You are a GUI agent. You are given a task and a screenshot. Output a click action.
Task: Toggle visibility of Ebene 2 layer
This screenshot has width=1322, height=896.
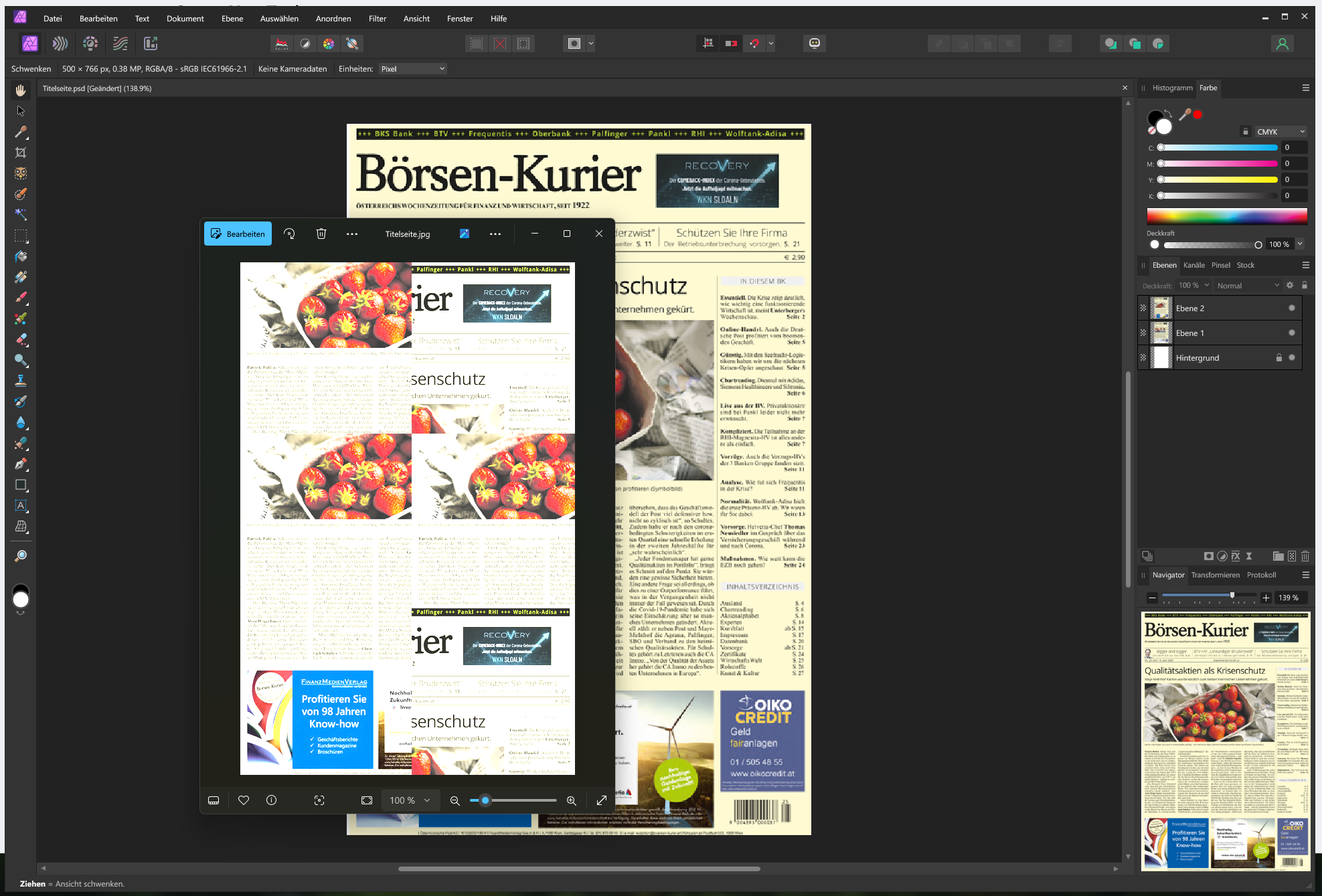coord(1292,308)
